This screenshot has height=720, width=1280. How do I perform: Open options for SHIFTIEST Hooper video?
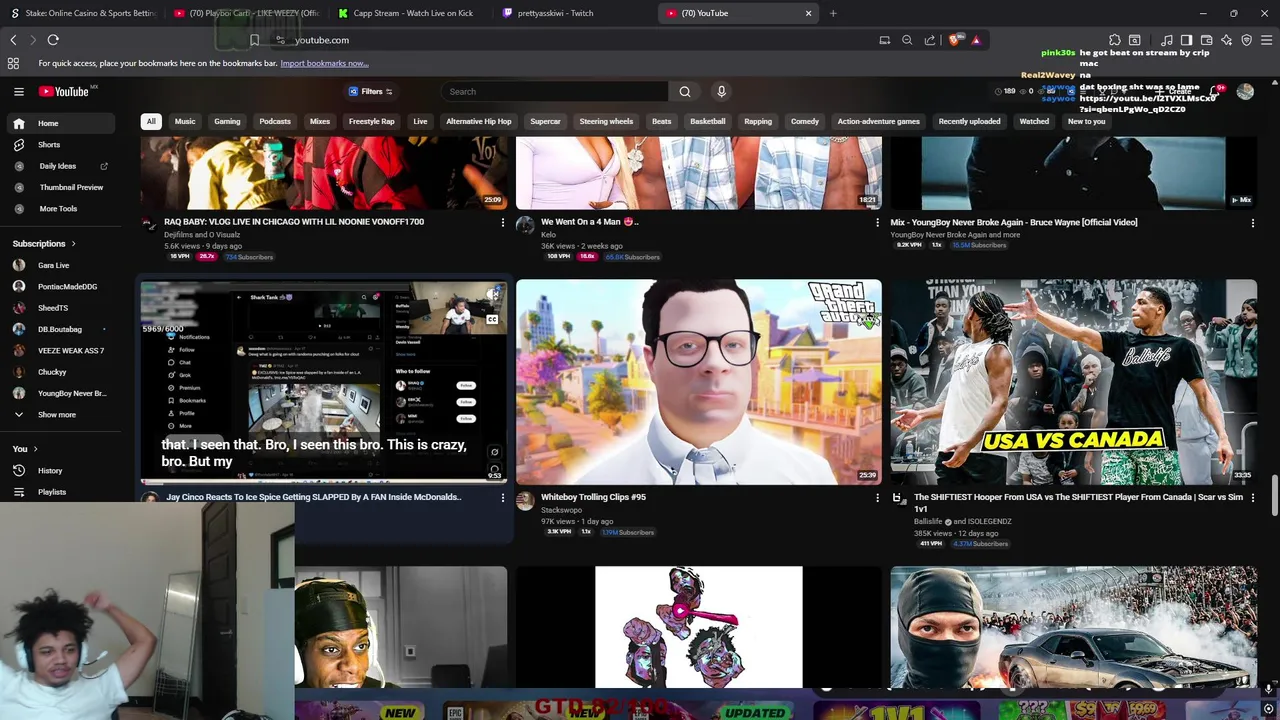tap(1252, 497)
